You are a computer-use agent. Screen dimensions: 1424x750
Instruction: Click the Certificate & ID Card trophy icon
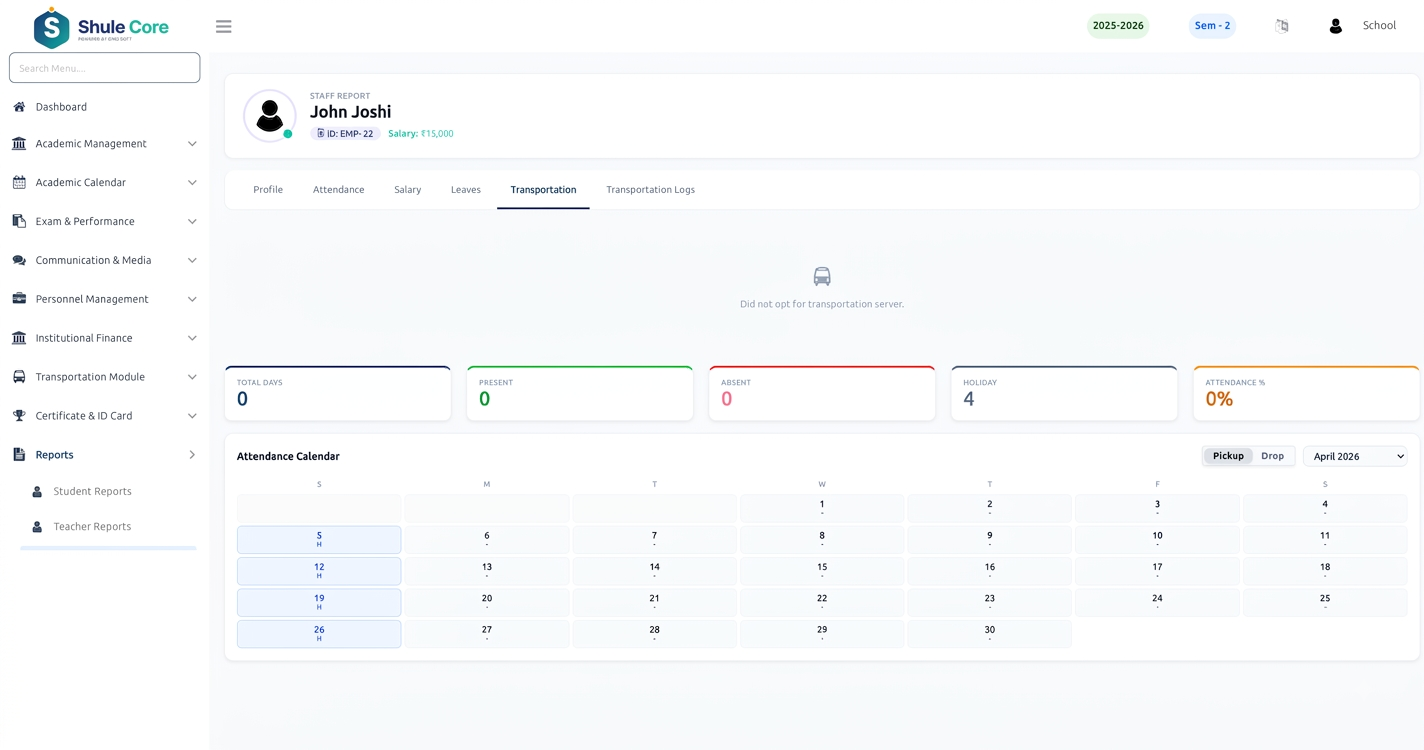19,416
